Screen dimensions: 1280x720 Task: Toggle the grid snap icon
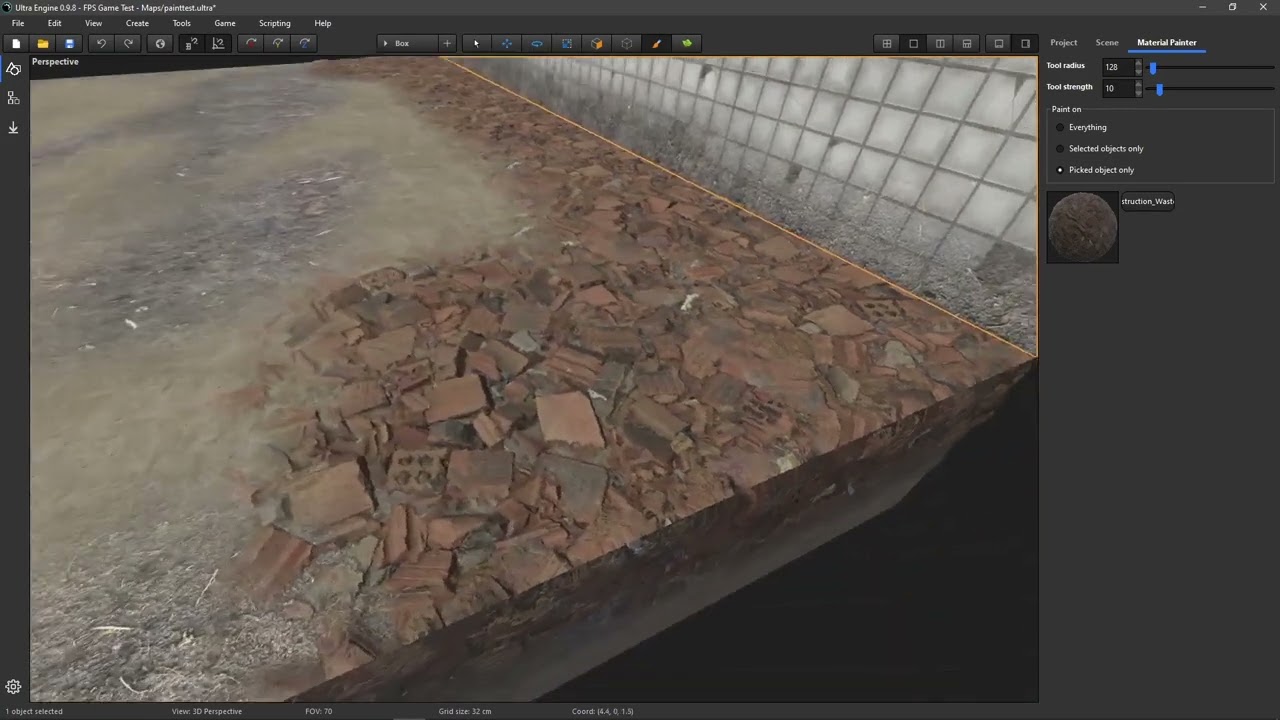192,43
